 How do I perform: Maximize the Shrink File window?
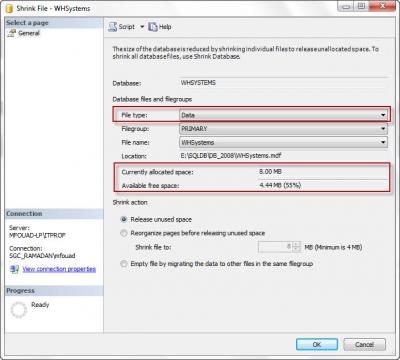361,6
